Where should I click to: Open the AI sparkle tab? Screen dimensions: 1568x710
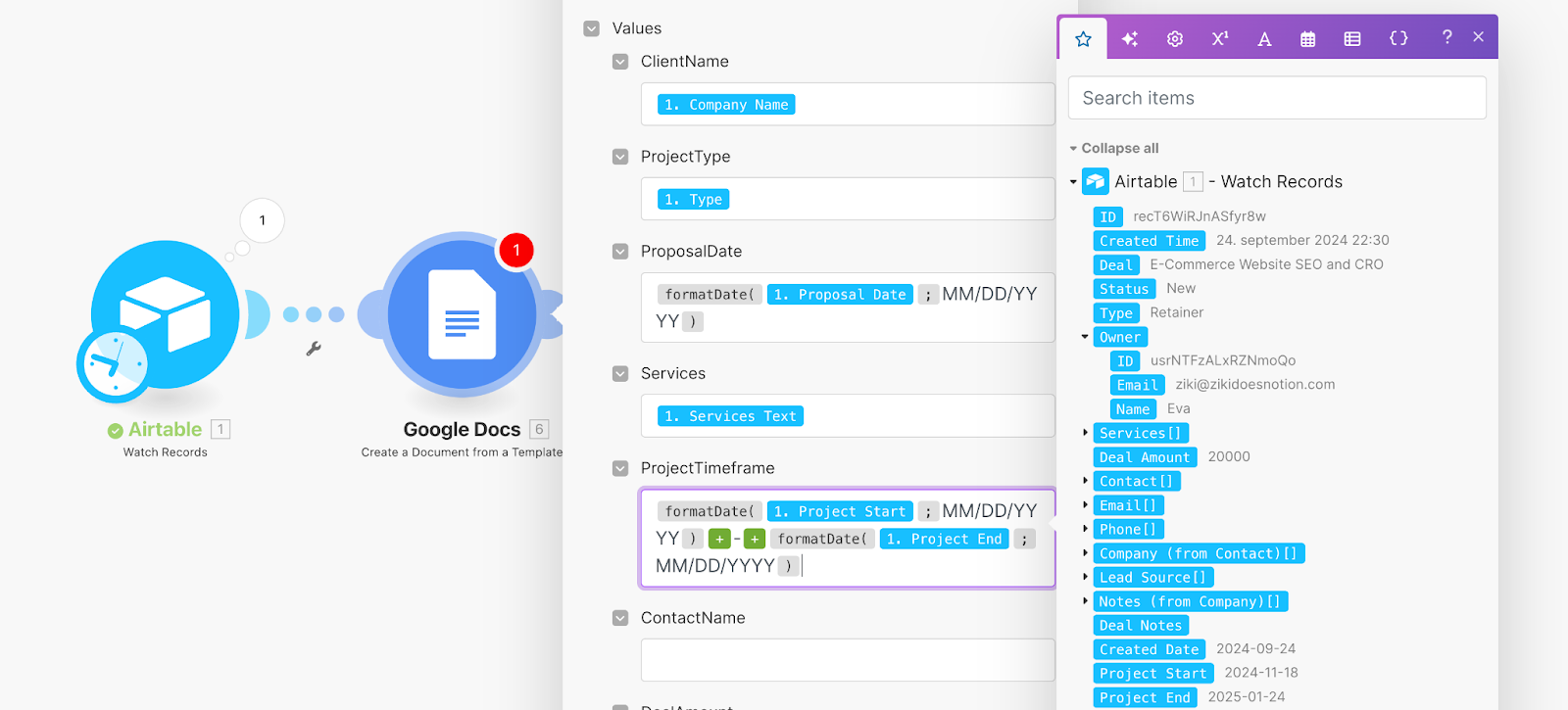(x=1130, y=39)
